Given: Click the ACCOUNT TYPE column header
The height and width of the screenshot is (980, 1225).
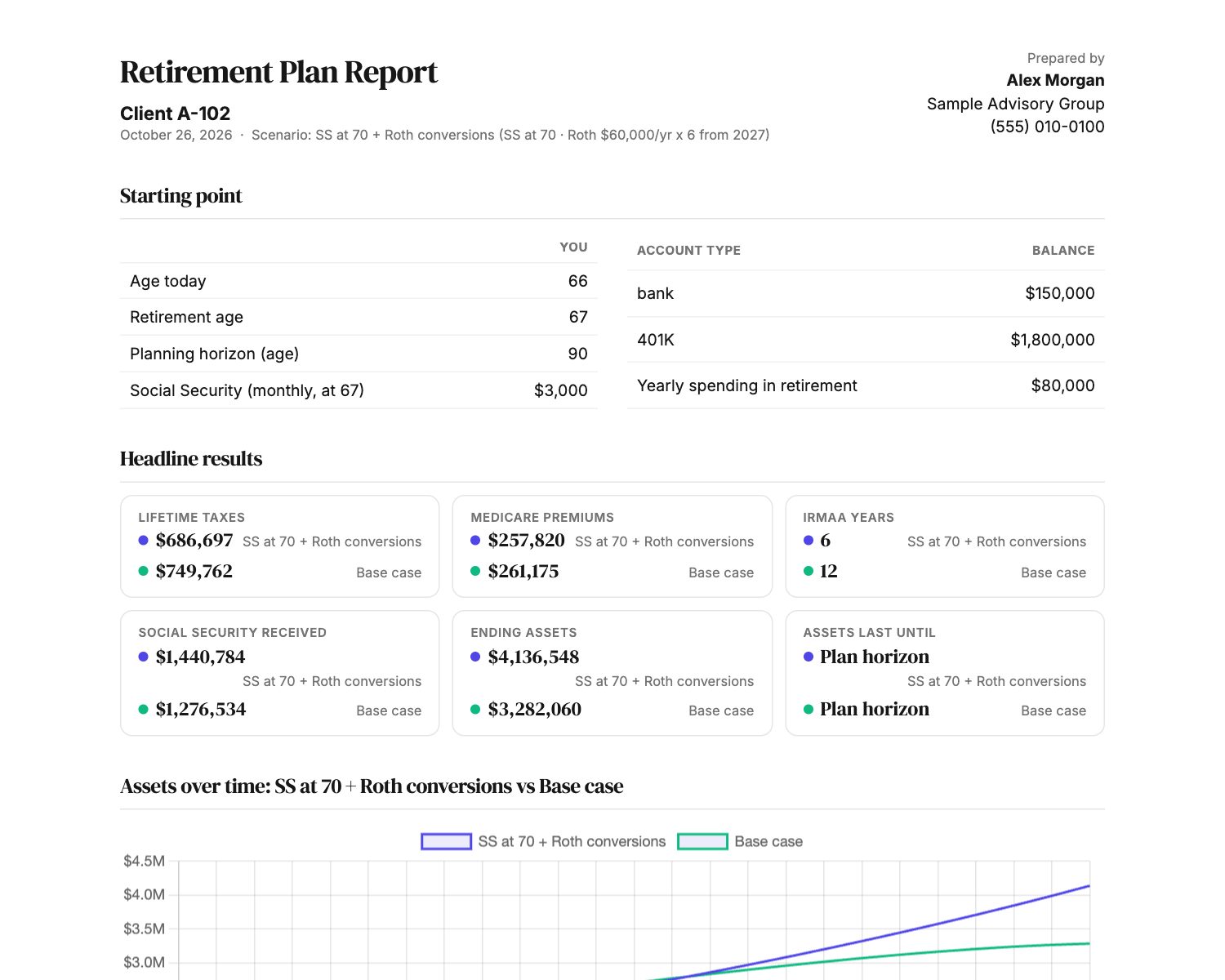Looking at the screenshot, I should point(688,251).
